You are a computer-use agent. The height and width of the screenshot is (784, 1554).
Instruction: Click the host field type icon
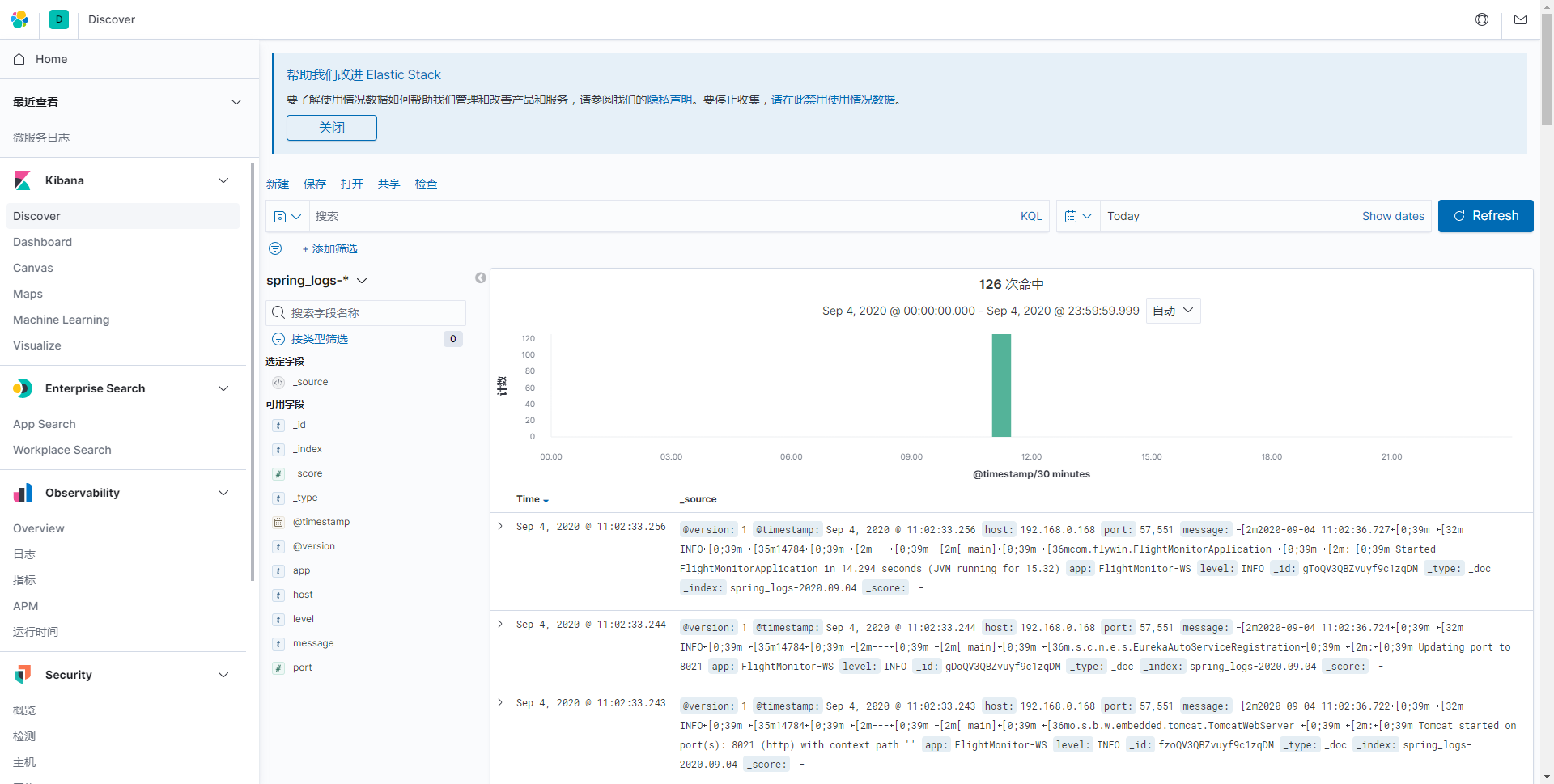278,595
